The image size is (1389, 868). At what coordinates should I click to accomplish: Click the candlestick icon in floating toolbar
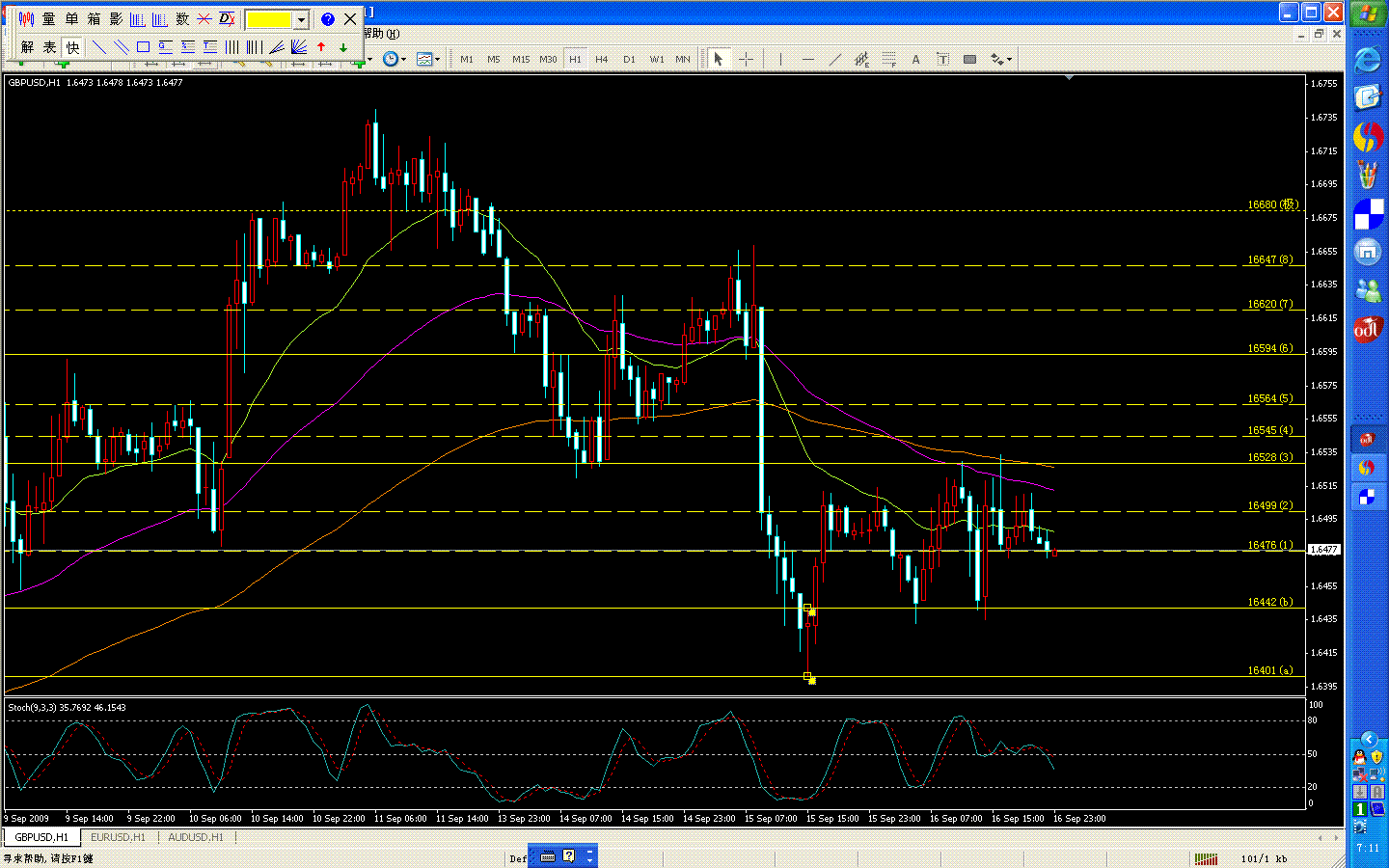(x=27, y=19)
